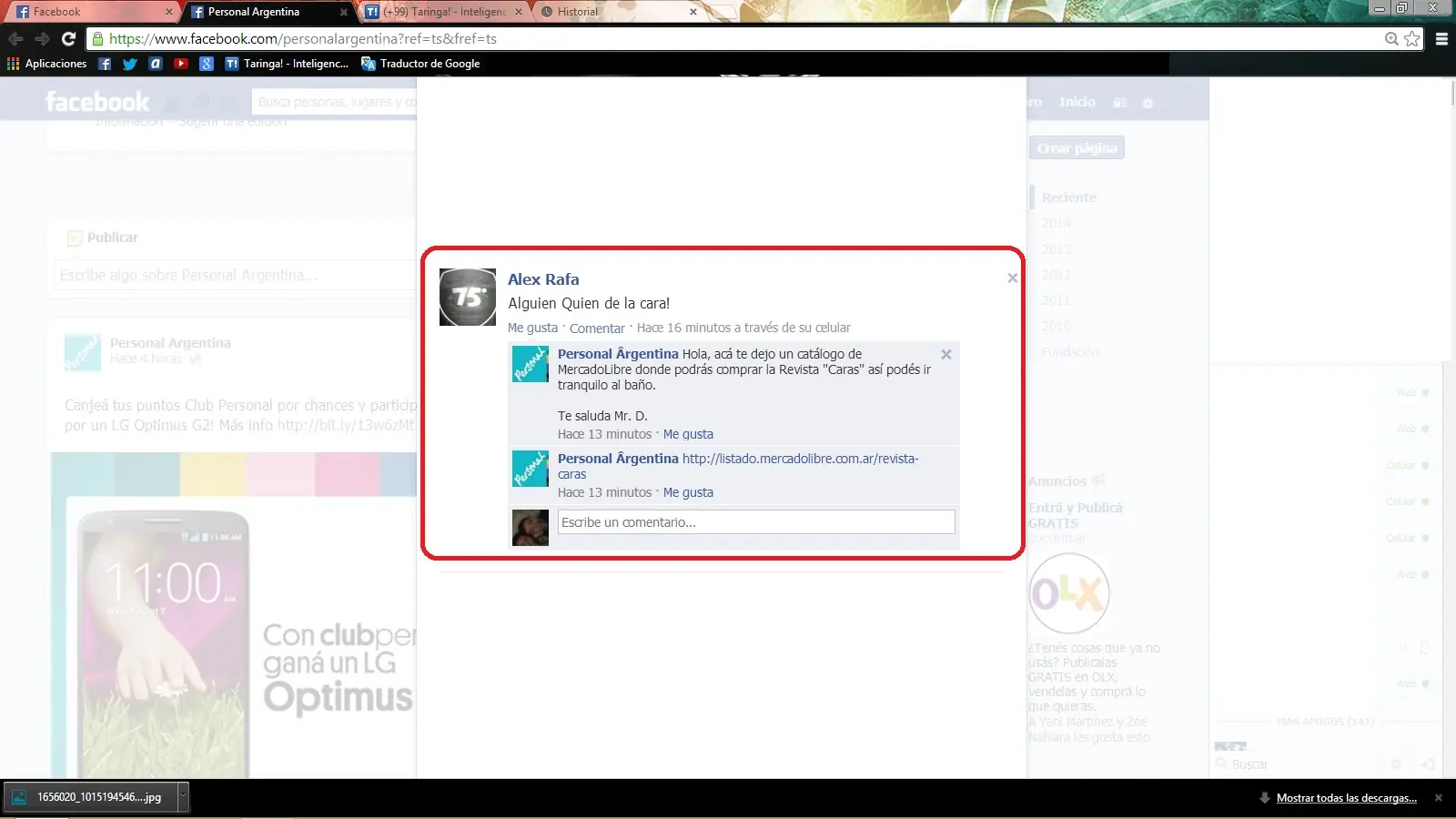Image resolution: width=1456 pixels, height=819 pixels.
Task: Click the Publicar tab on the page
Action: pyautogui.click(x=103, y=238)
